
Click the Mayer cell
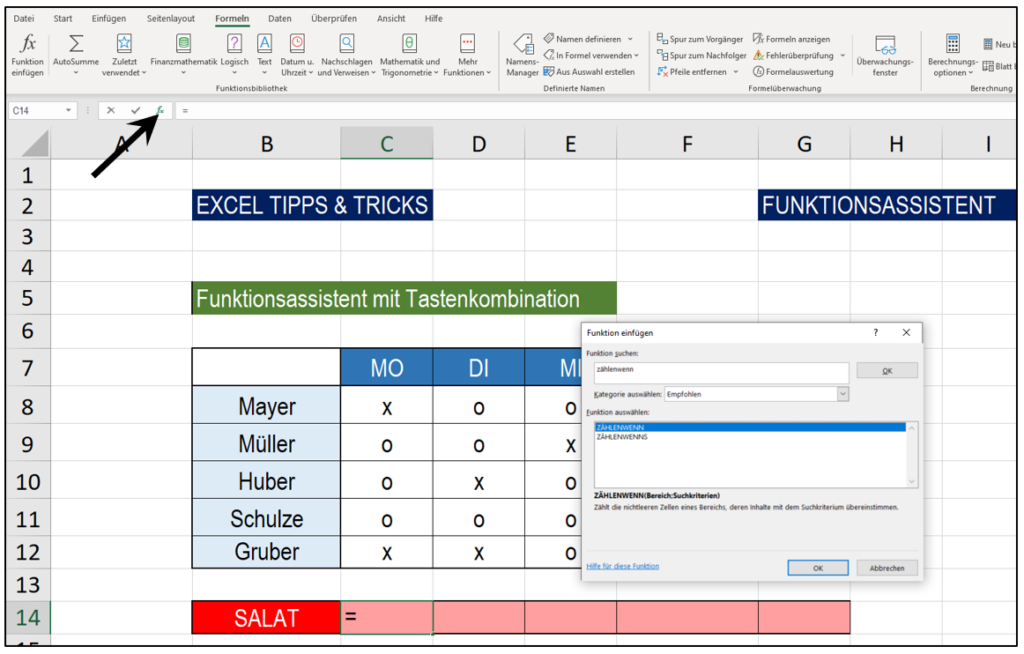[266, 406]
